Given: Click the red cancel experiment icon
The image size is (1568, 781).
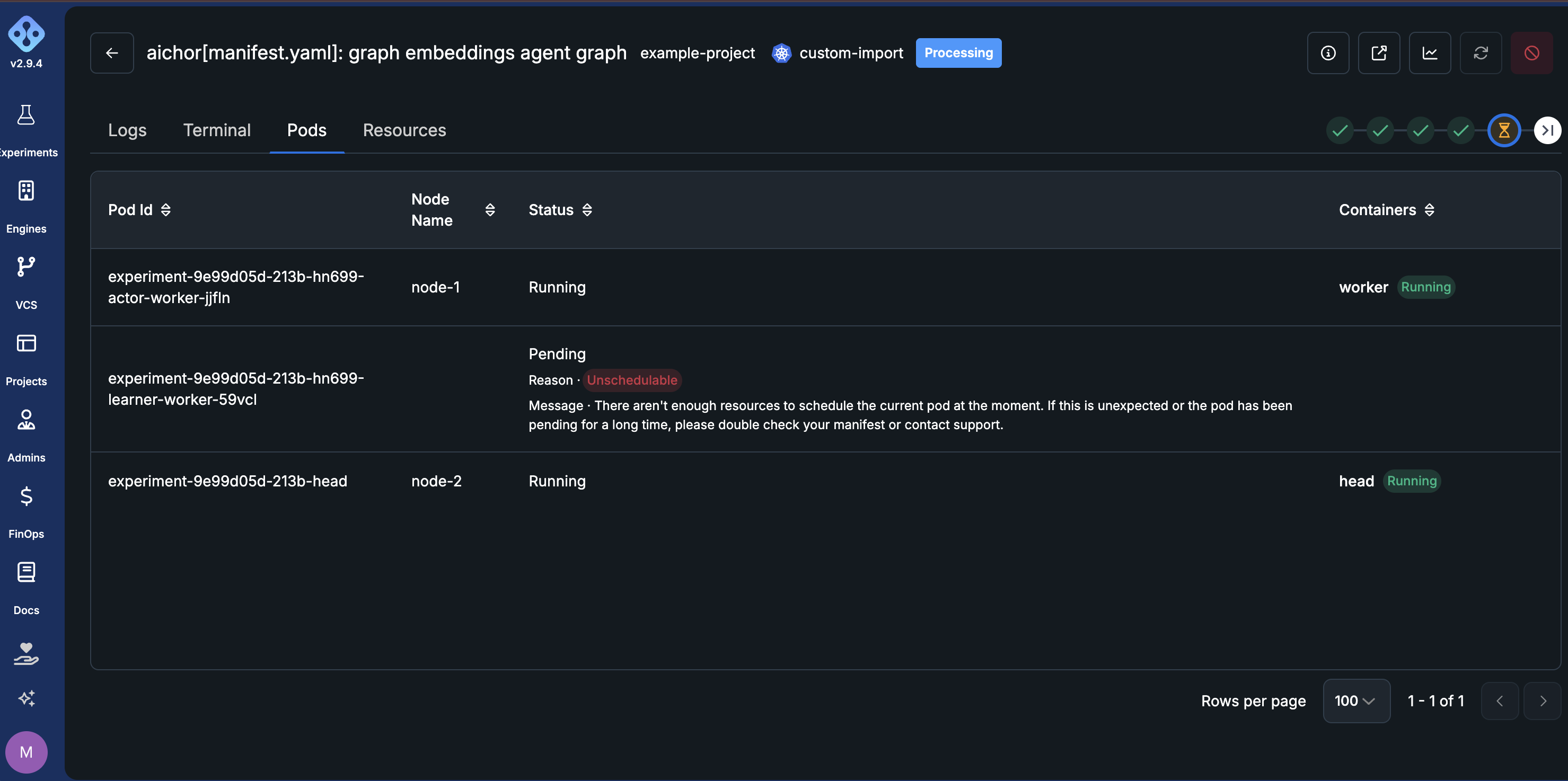Looking at the screenshot, I should tap(1532, 53).
